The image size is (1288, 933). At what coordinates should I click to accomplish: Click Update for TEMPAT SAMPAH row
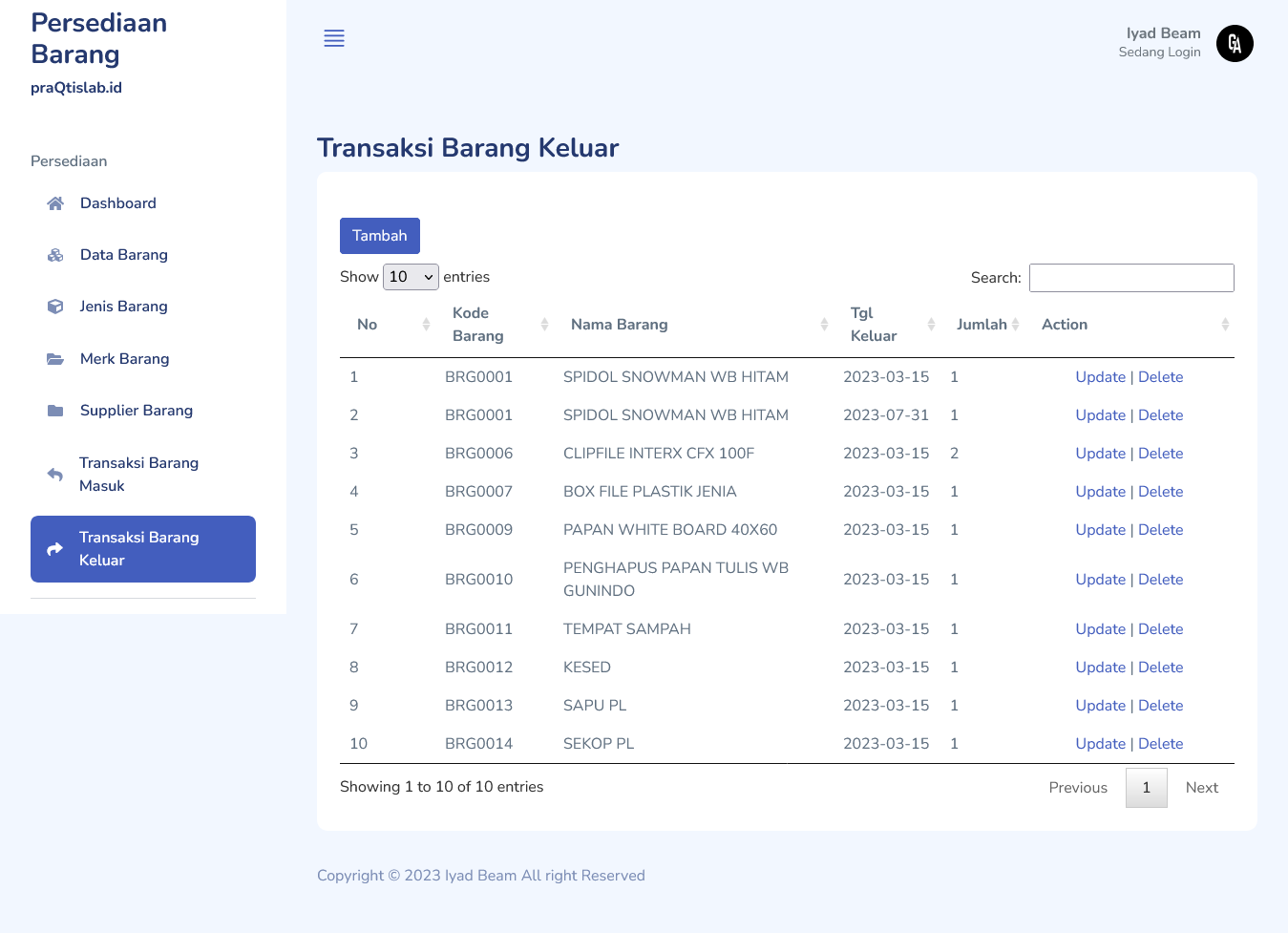(1100, 629)
